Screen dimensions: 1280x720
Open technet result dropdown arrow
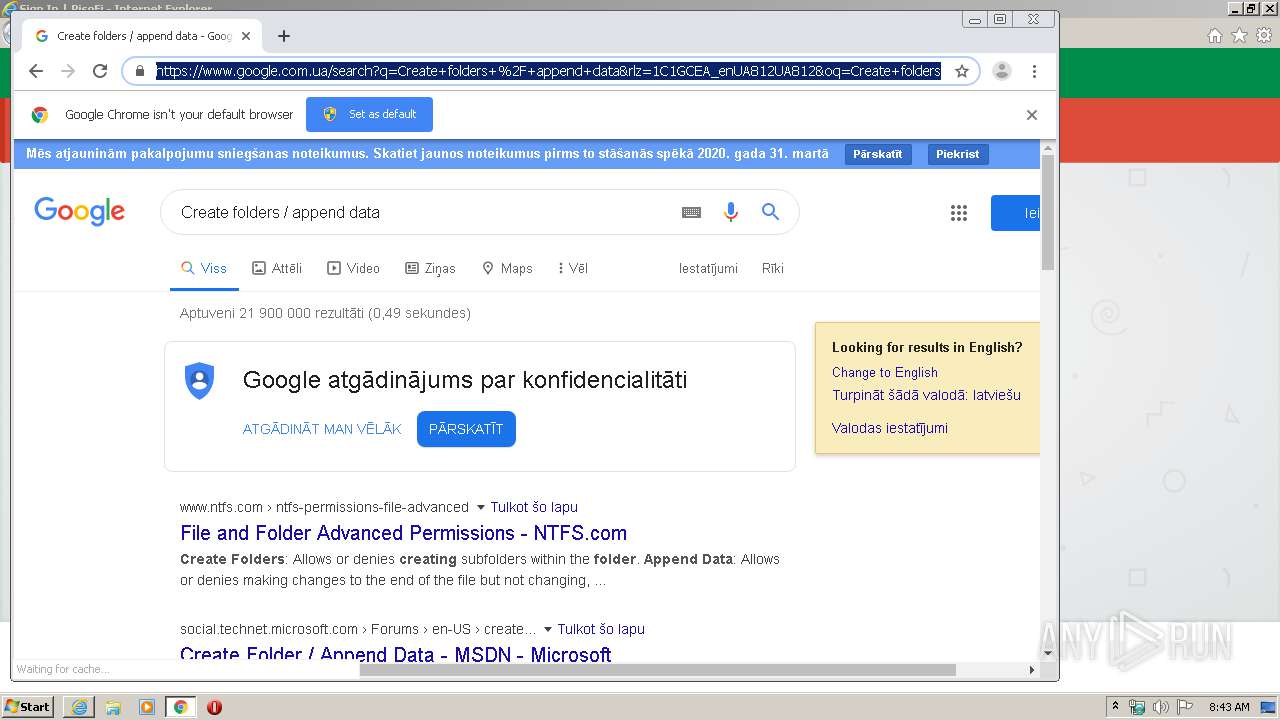click(547, 629)
